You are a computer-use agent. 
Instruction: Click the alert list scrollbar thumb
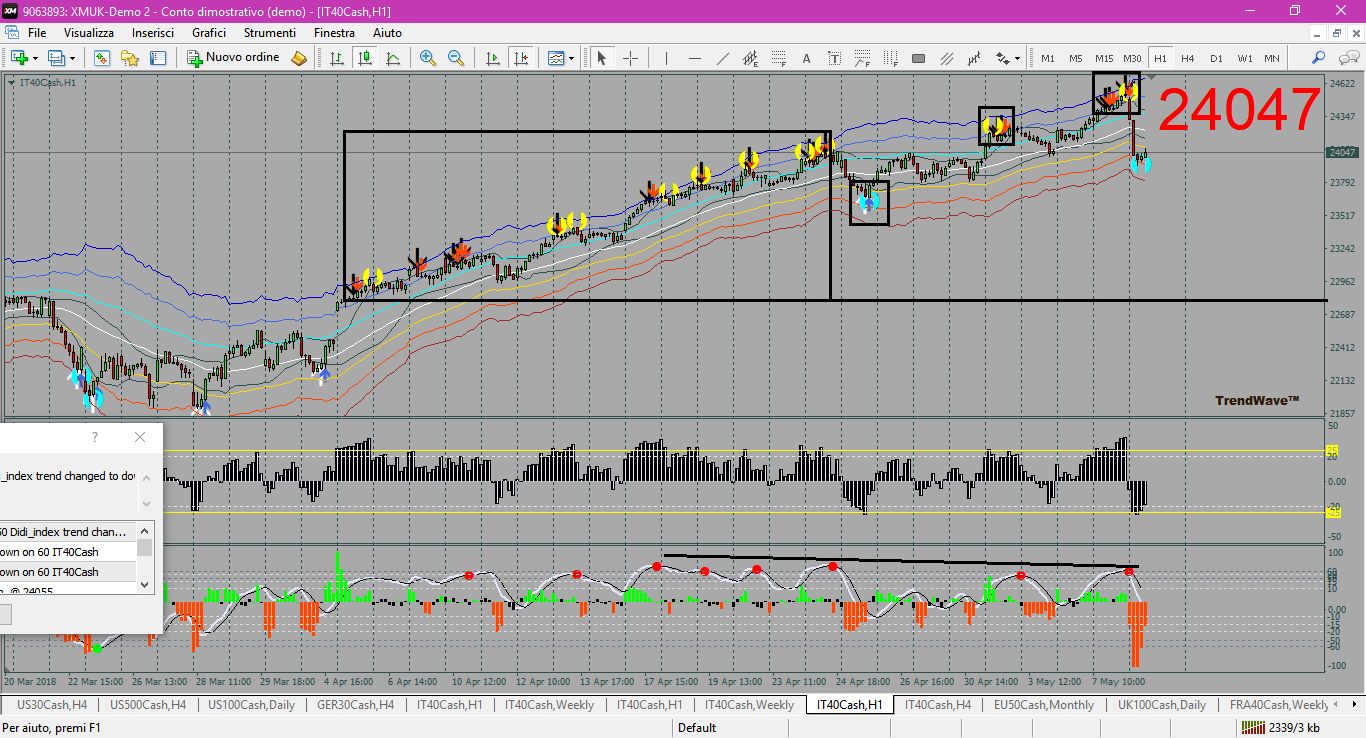[145, 548]
